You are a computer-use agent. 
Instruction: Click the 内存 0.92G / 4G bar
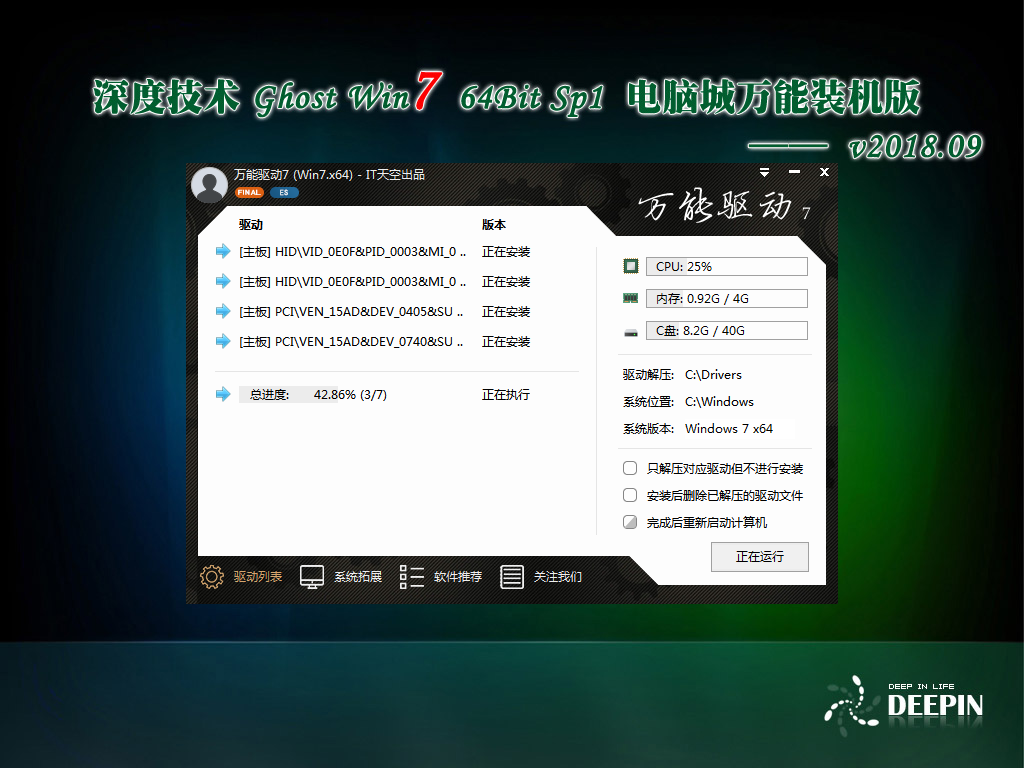click(726, 298)
